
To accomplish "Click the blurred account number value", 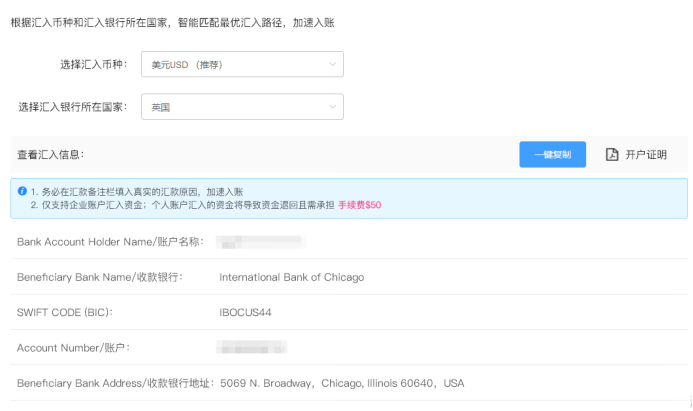I will click(x=251, y=348).
